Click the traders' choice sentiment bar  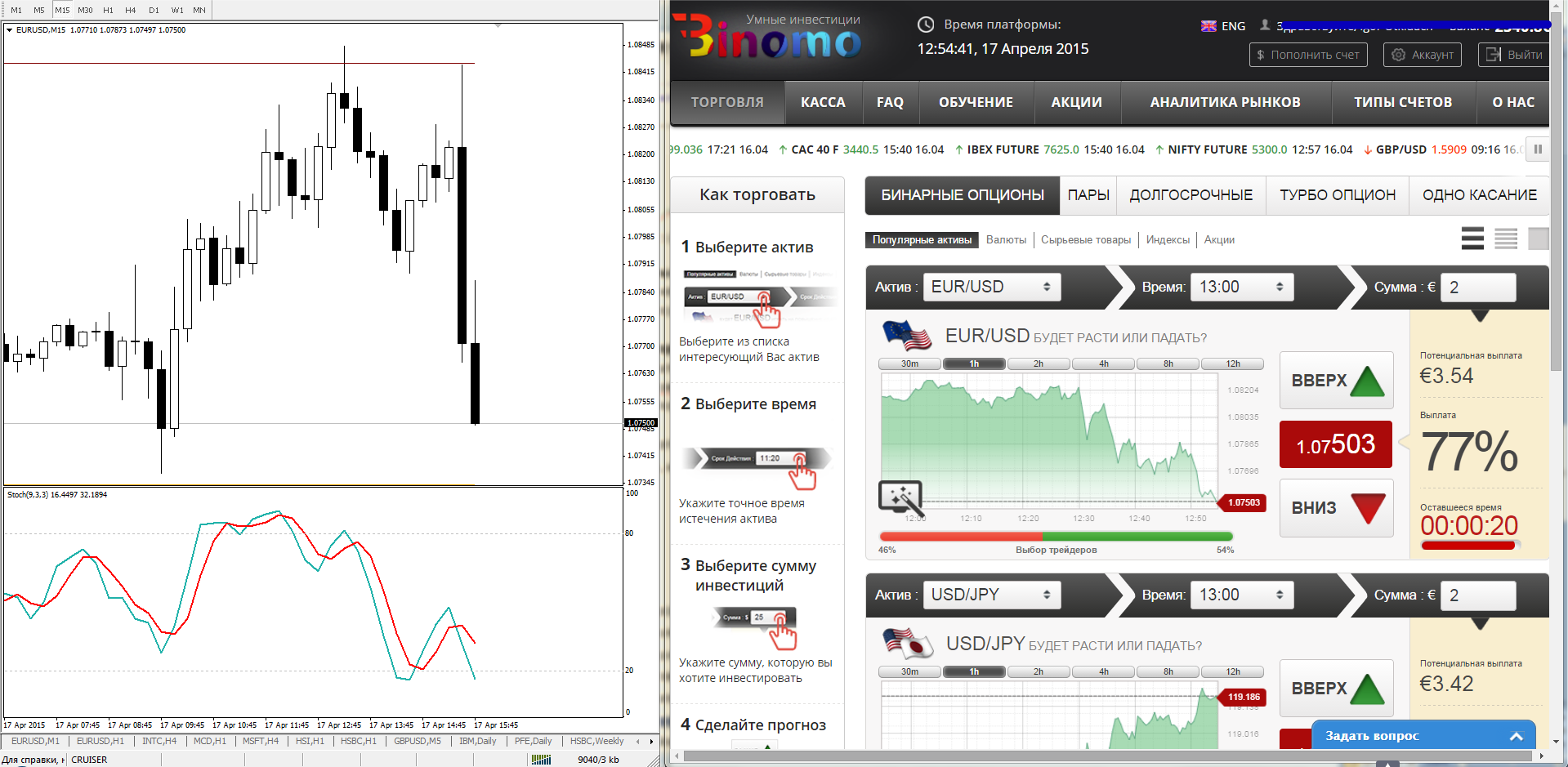(1056, 537)
